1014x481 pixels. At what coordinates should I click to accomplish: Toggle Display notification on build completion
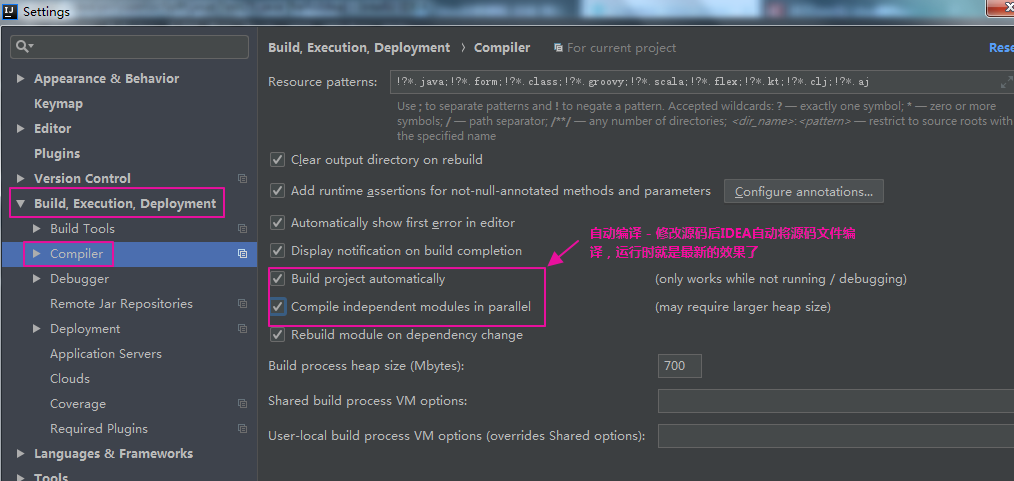click(277, 250)
